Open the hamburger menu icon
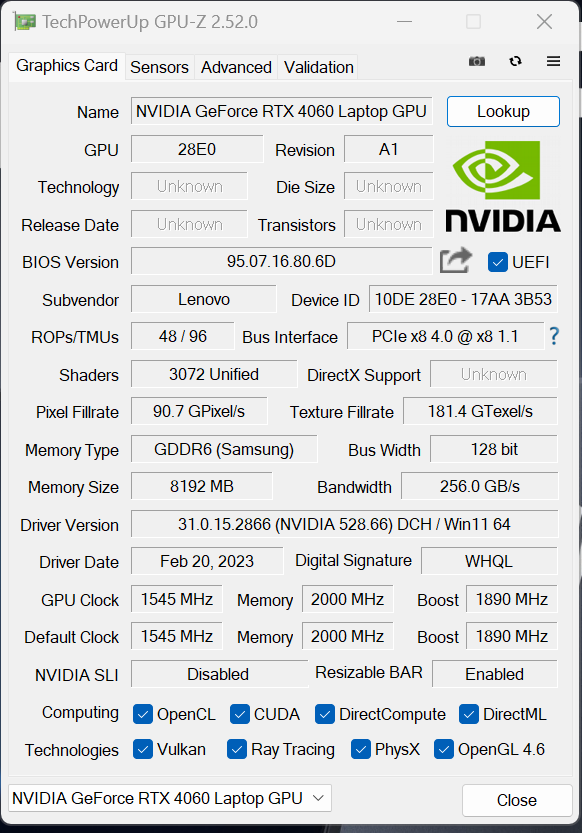 click(x=553, y=61)
